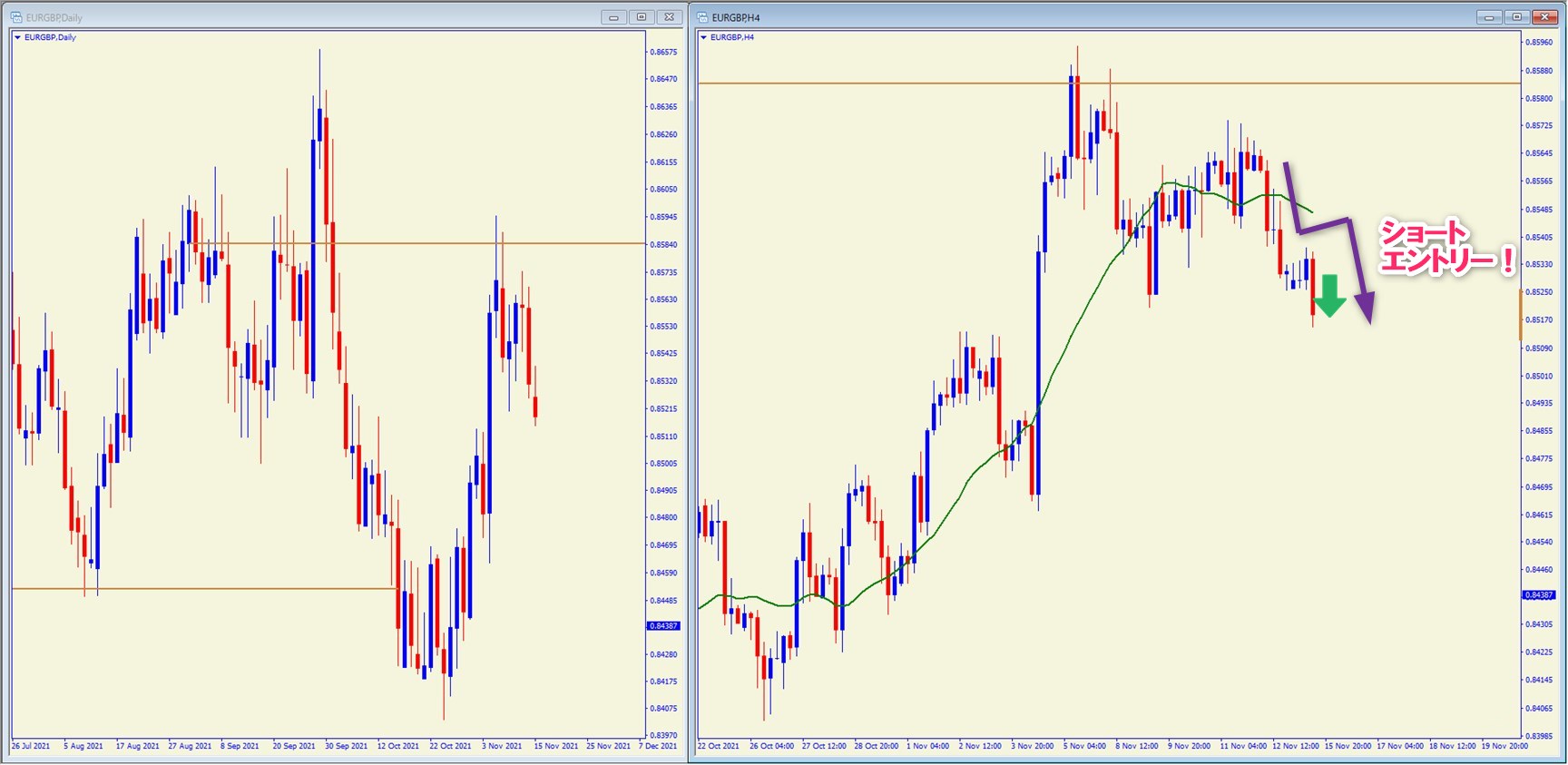Click the 2 Nov 12:00 time on H4 axis
Viewport: 1568px width, 765px height.
(980, 746)
